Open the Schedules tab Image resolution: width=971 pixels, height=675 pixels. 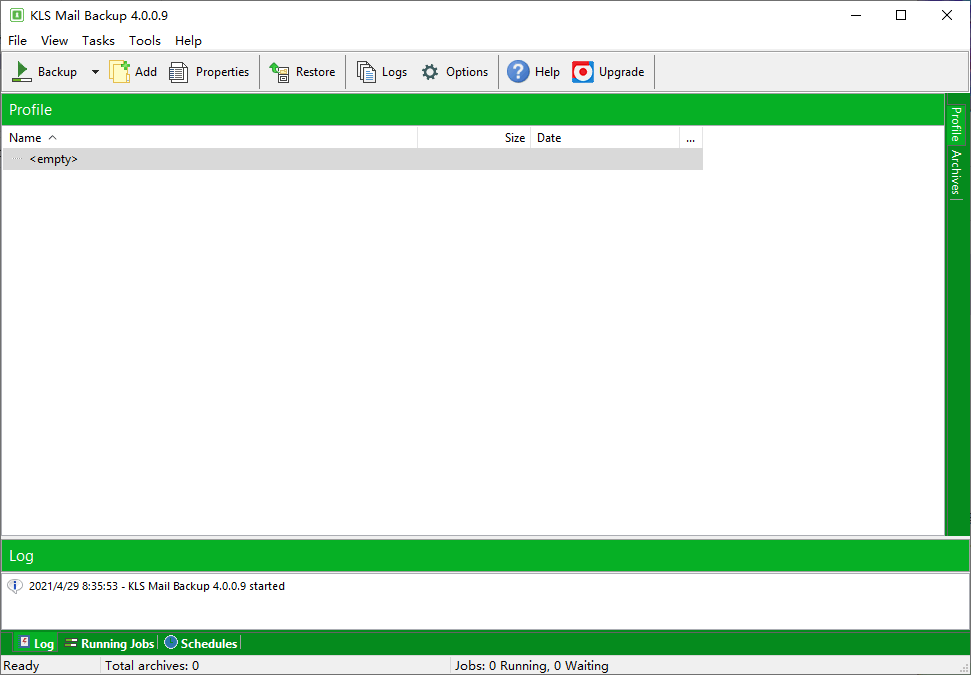coord(201,643)
